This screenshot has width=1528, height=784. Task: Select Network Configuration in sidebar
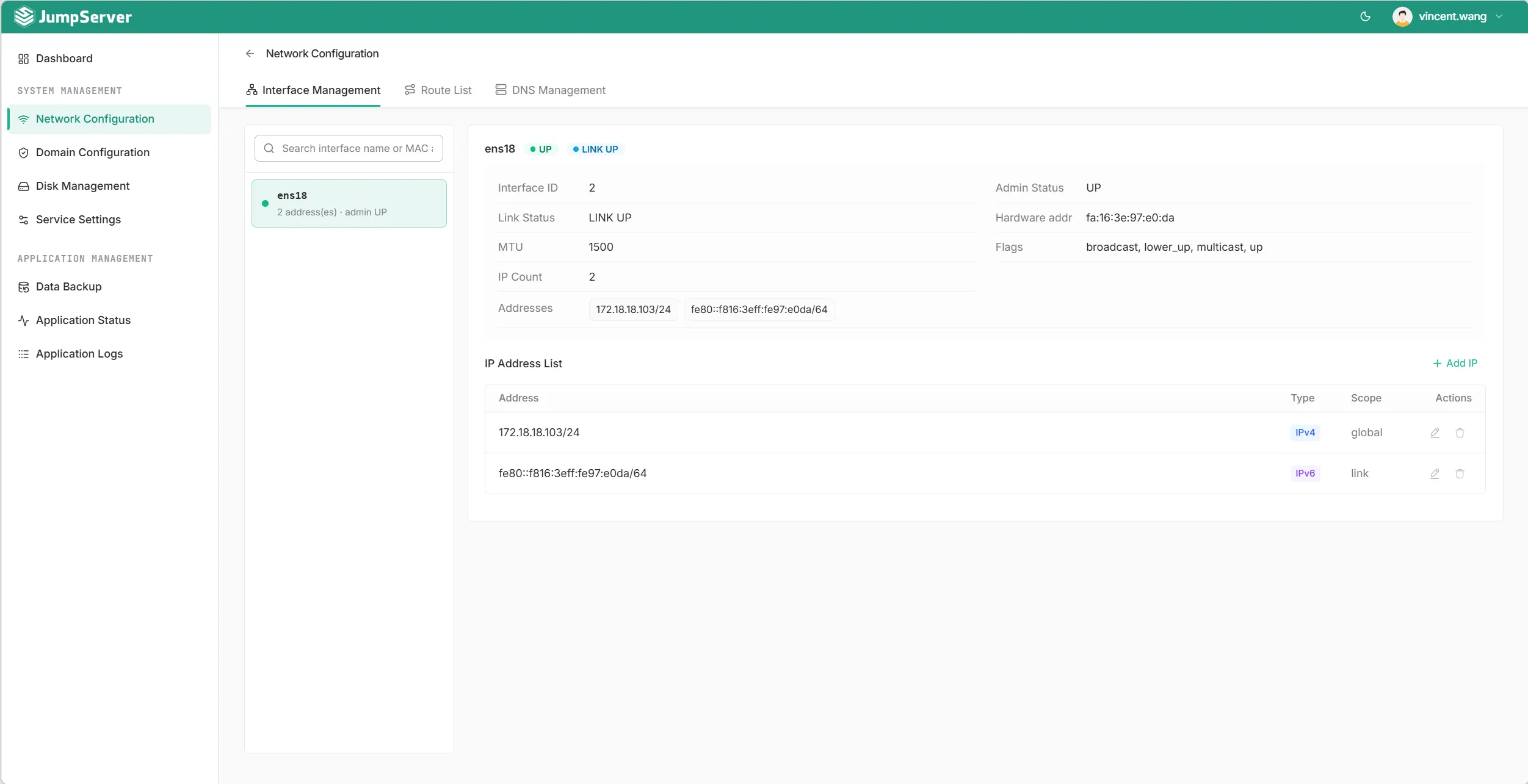pyautogui.click(x=109, y=119)
